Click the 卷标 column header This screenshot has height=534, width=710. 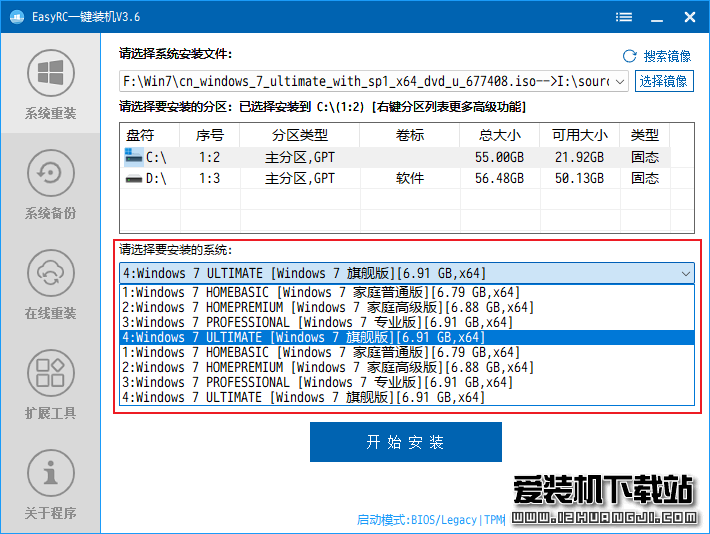(409, 135)
